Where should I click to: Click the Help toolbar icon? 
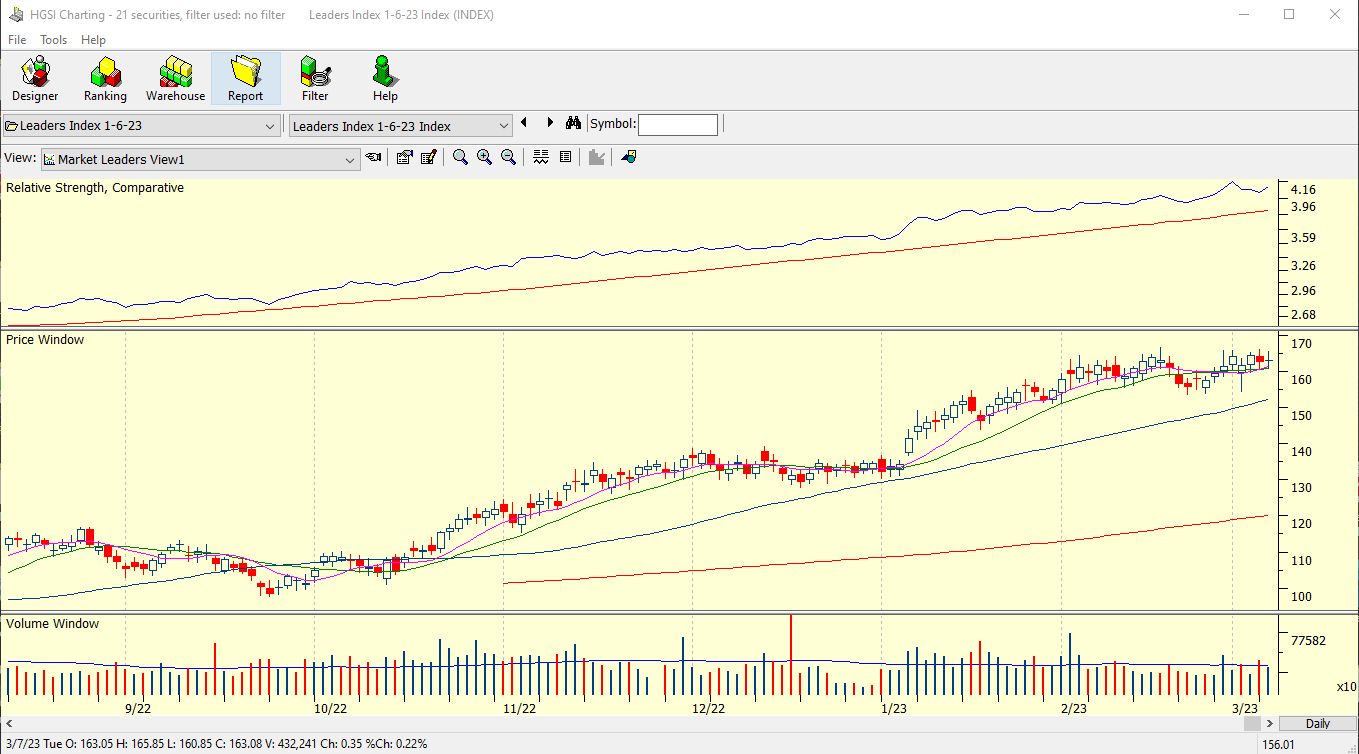[385, 79]
